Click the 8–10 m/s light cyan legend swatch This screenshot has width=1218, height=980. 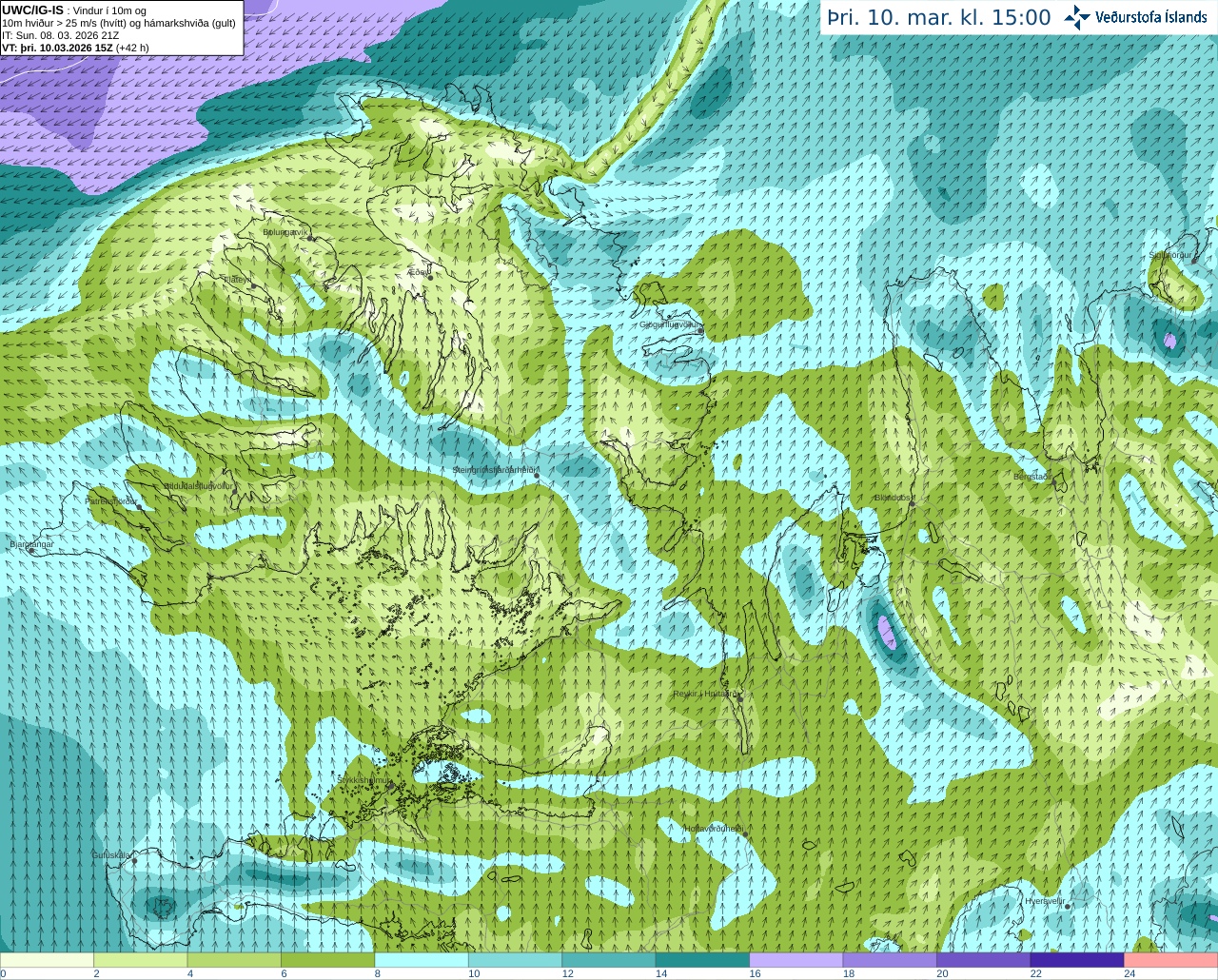click(422, 960)
